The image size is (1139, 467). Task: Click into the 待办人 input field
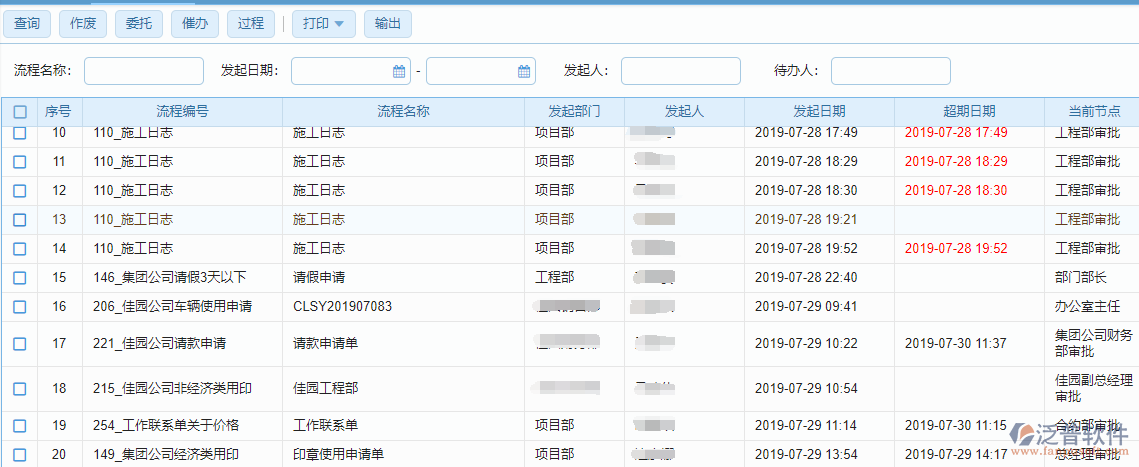click(x=890, y=71)
